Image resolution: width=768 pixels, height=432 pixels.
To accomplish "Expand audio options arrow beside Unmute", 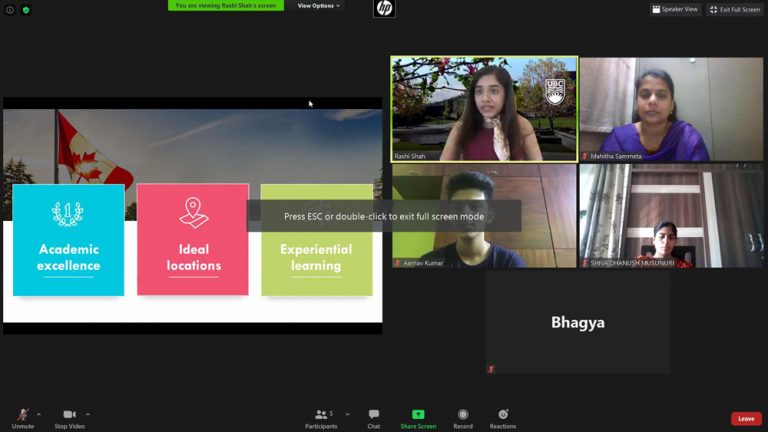I will point(39,413).
